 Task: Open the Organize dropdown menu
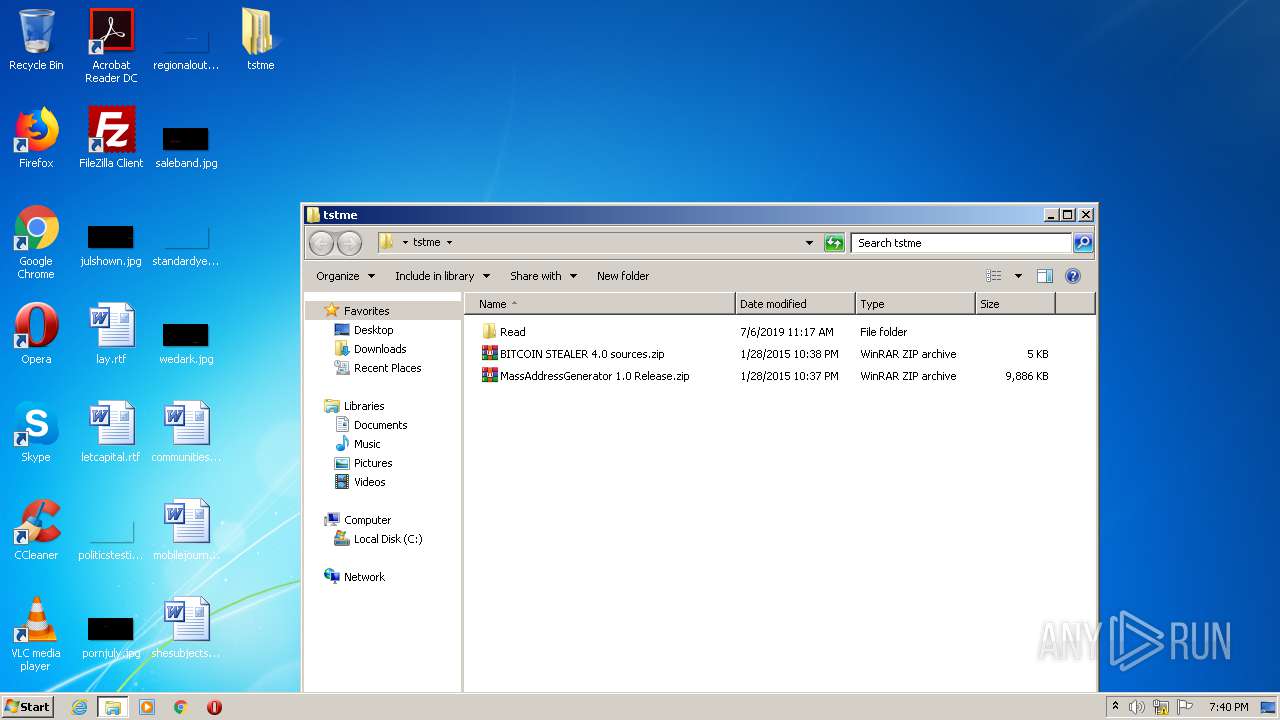[x=345, y=276]
